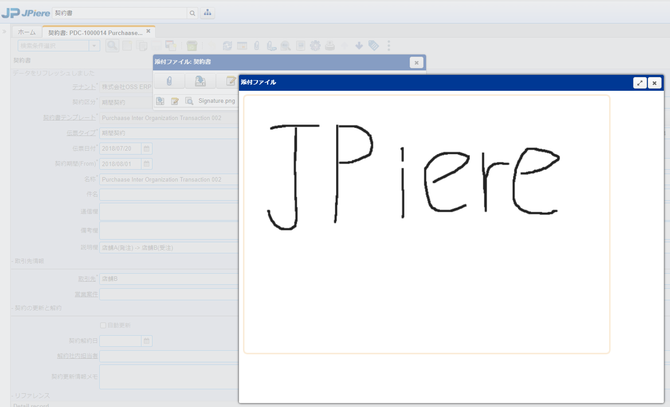Click the Refresh toolbar icon
The height and width of the screenshot is (407, 670).
pos(227,46)
